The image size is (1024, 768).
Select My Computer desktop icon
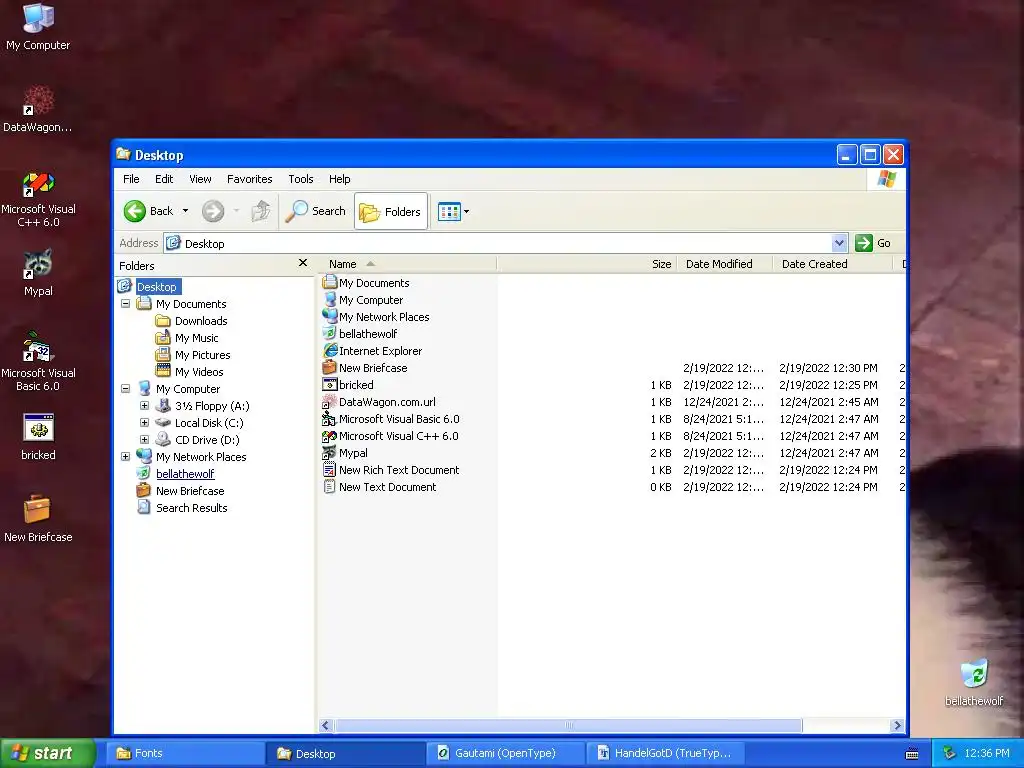tap(38, 27)
